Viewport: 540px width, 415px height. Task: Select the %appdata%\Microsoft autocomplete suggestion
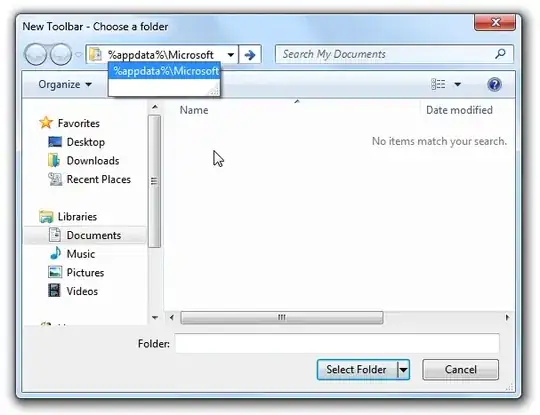click(164, 71)
